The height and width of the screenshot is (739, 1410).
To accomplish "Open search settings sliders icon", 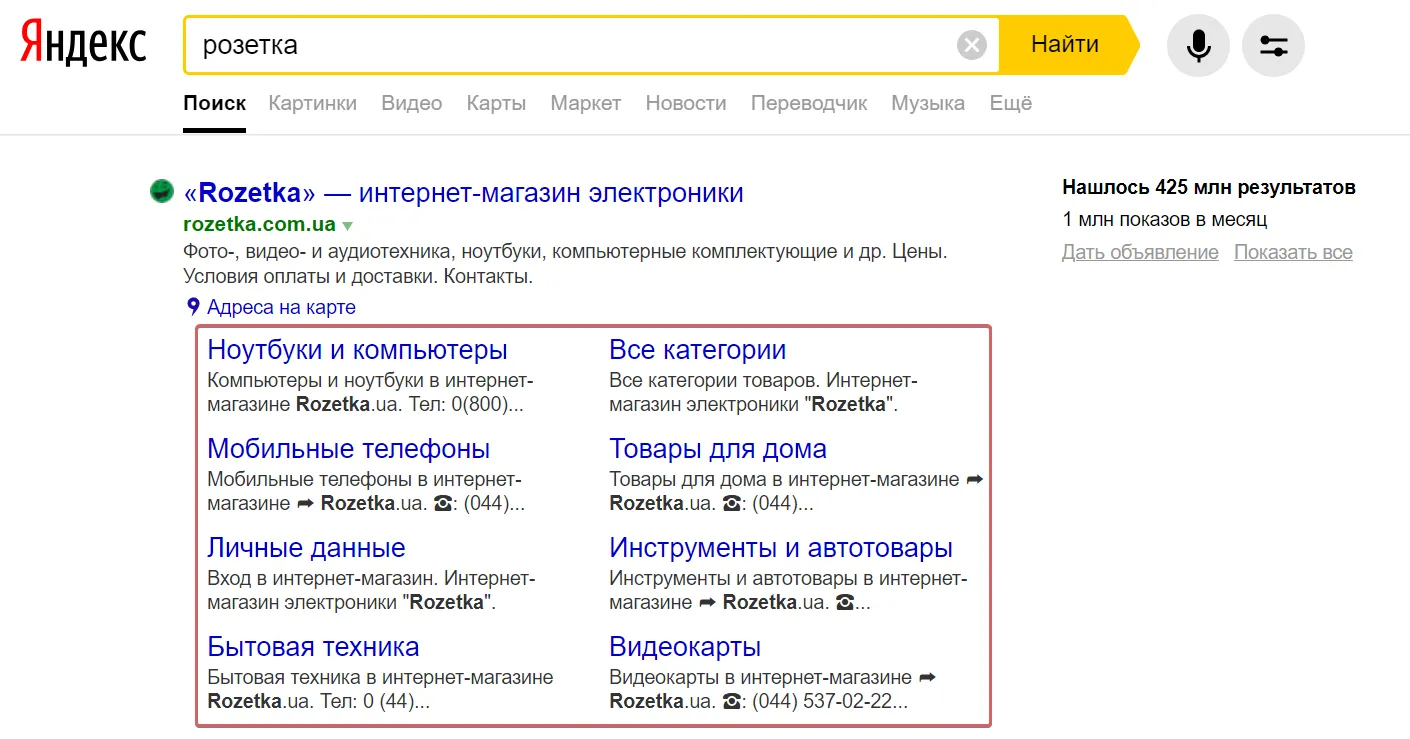I will [1273, 45].
